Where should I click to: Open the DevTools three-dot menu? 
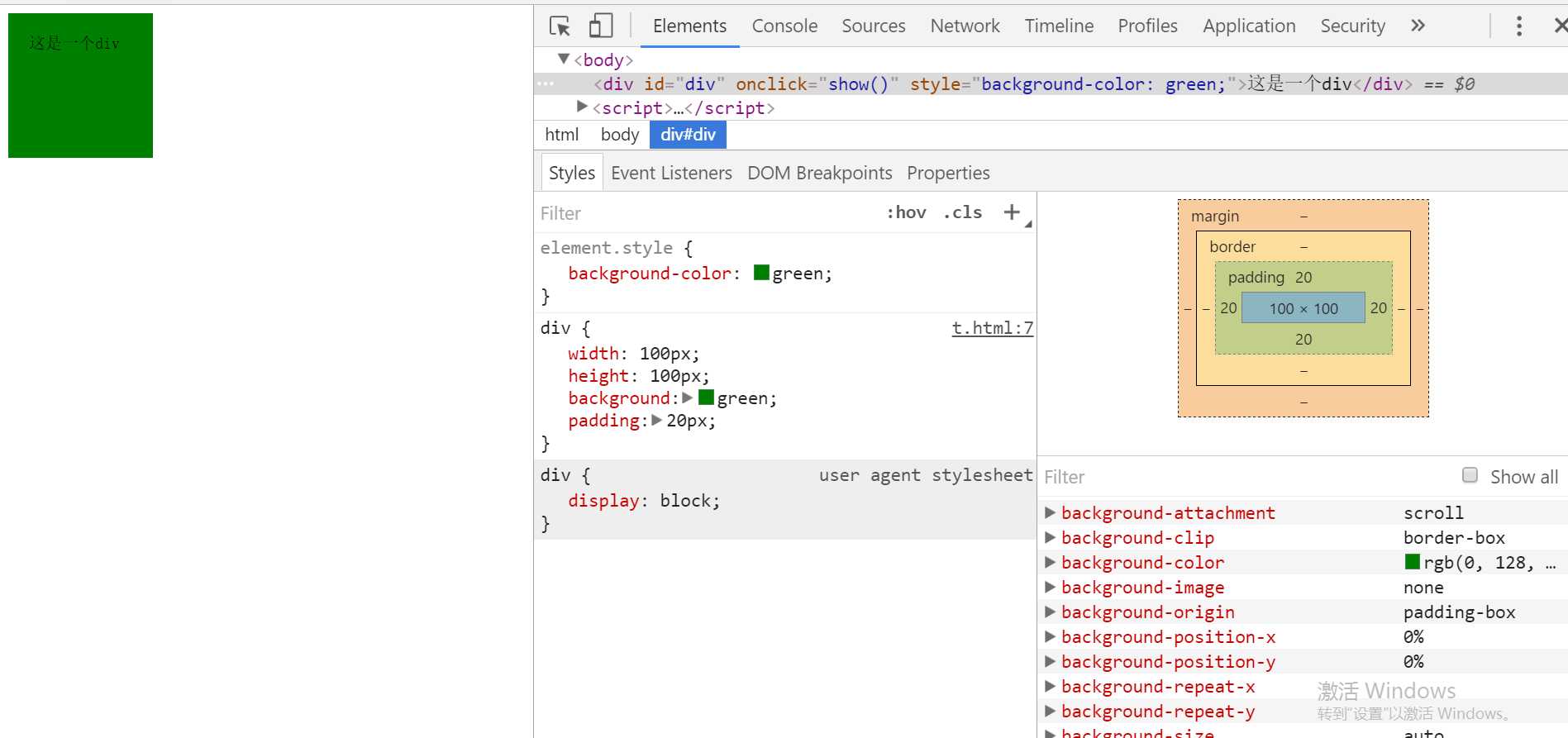[x=1518, y=26]
